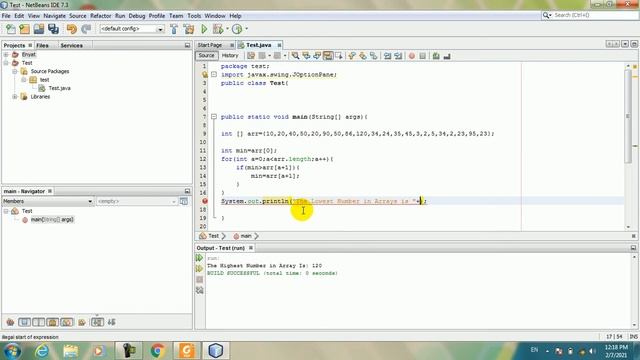This screenshot has height=360, width=640.
Task: Switch to the Services tab
Action: (x=71, y=45)
